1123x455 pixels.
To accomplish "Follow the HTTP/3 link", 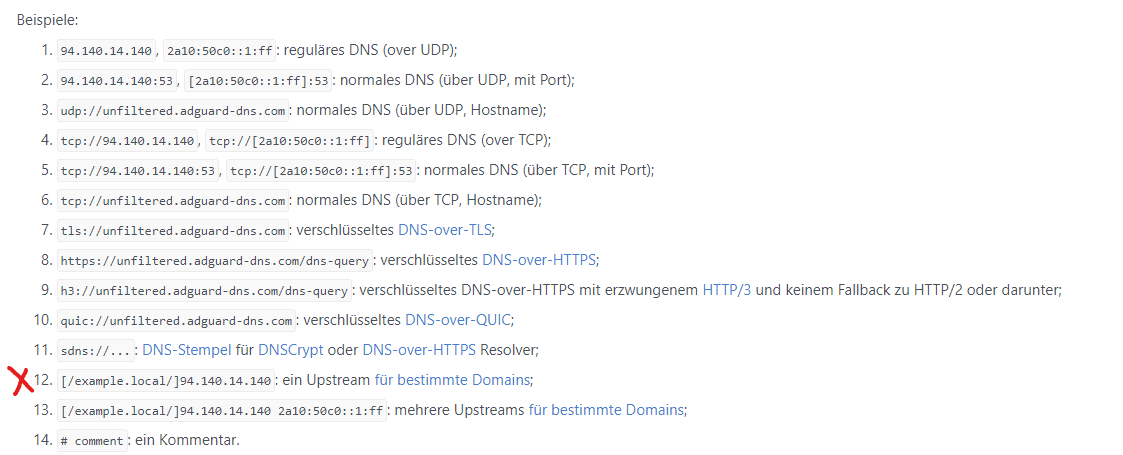I will 727,289.
